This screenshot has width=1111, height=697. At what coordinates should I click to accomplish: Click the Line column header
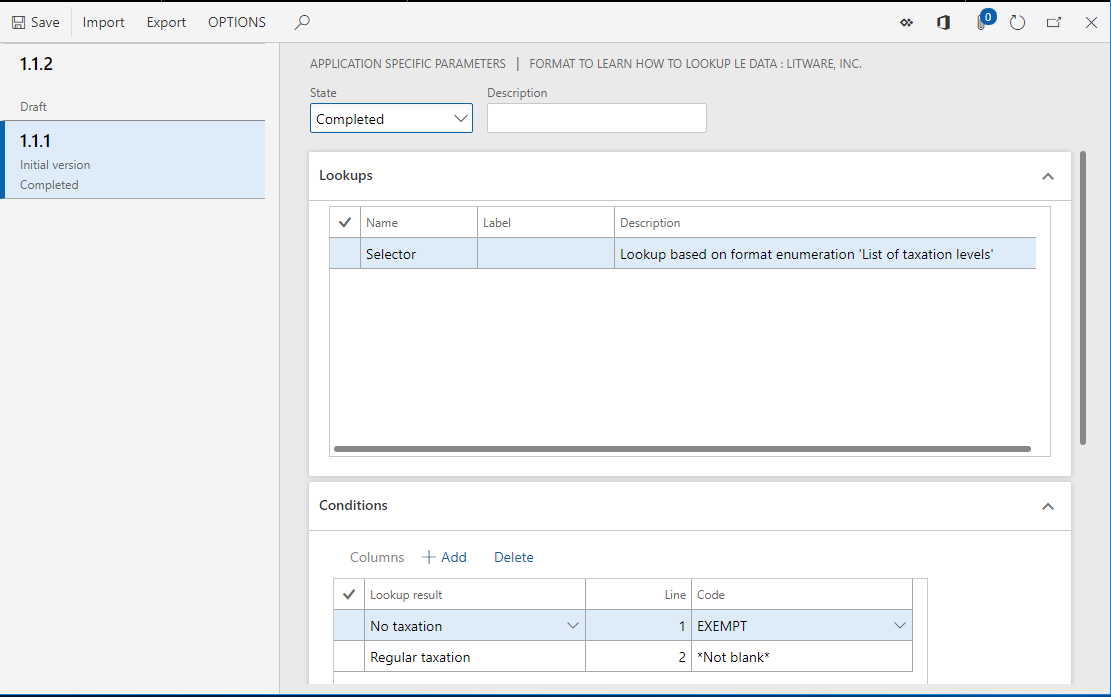638,594
